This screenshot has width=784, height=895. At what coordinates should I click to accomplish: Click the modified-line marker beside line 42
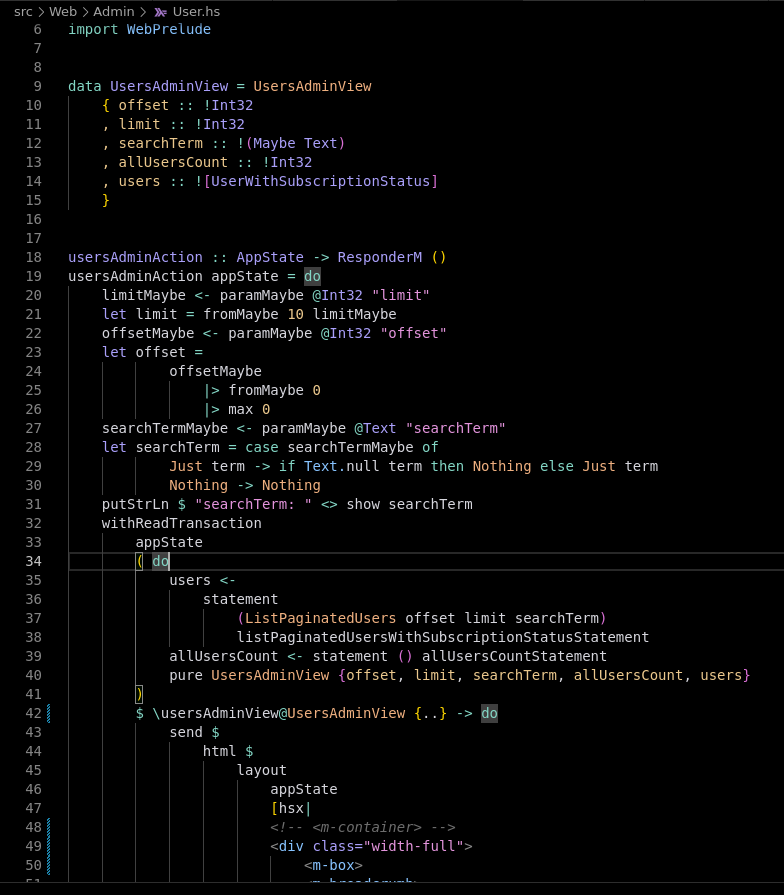[x=49, y=713]
